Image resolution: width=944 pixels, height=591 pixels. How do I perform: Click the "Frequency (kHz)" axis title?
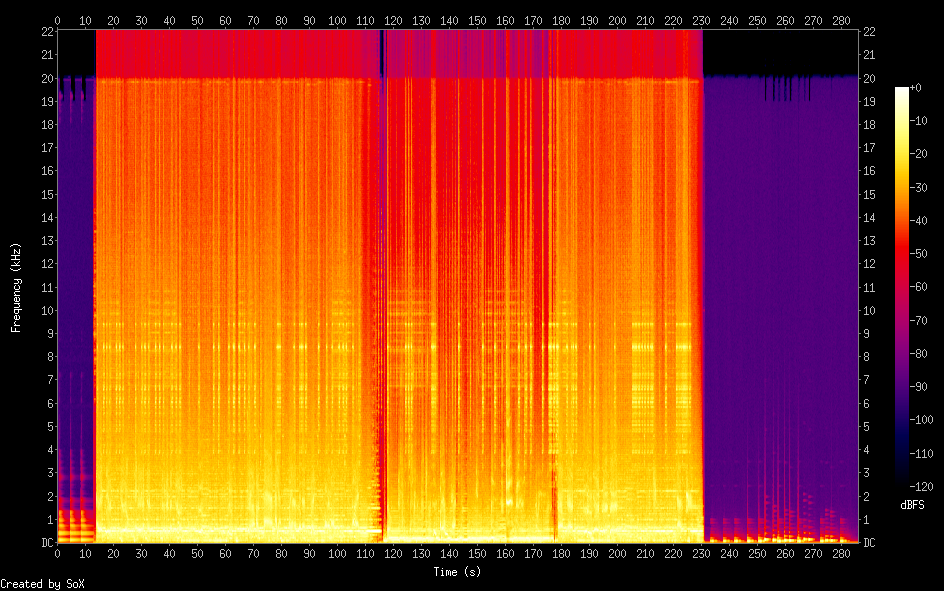click(16, 288)
